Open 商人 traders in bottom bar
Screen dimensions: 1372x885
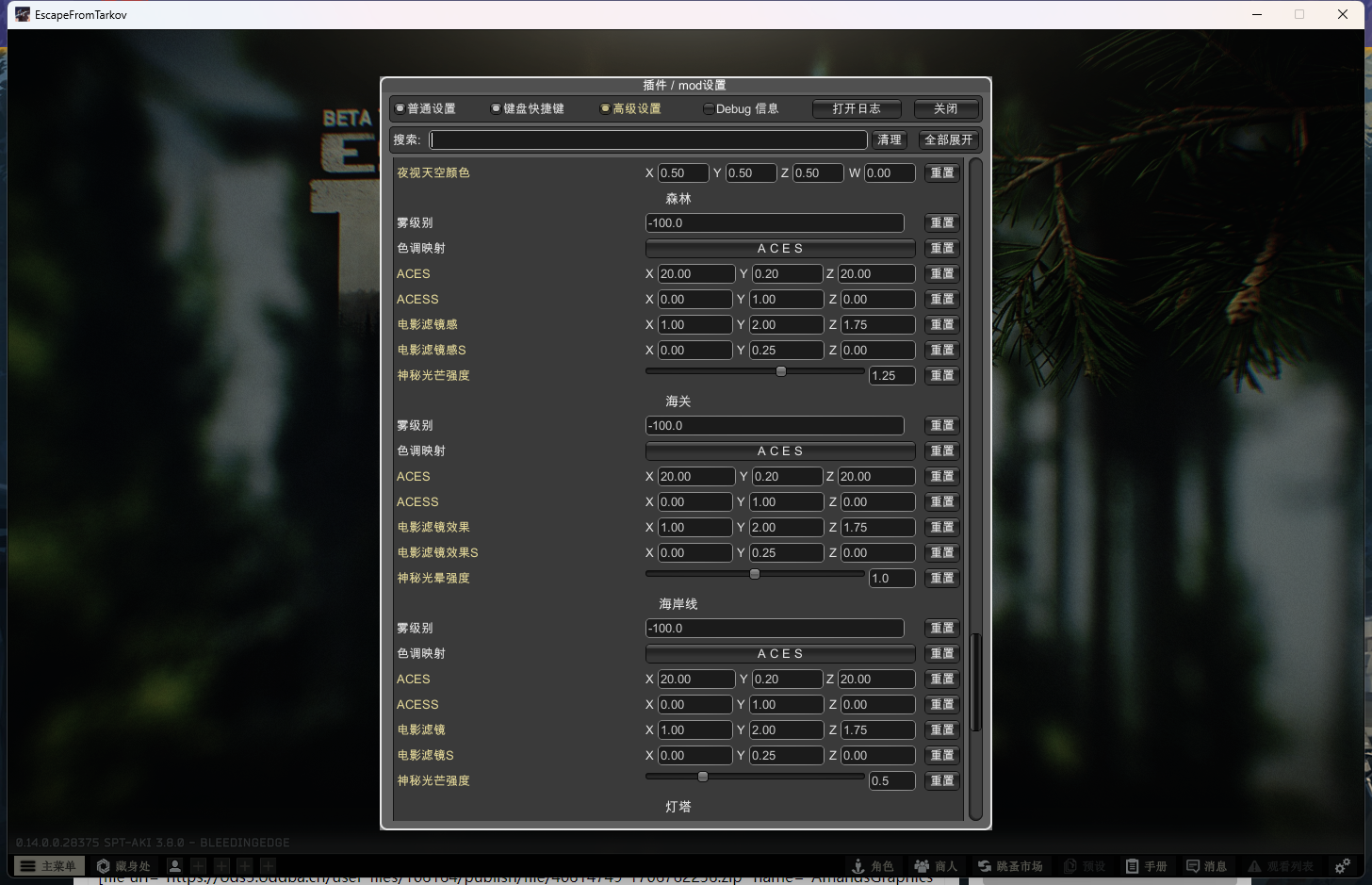[x=937, y=866]
